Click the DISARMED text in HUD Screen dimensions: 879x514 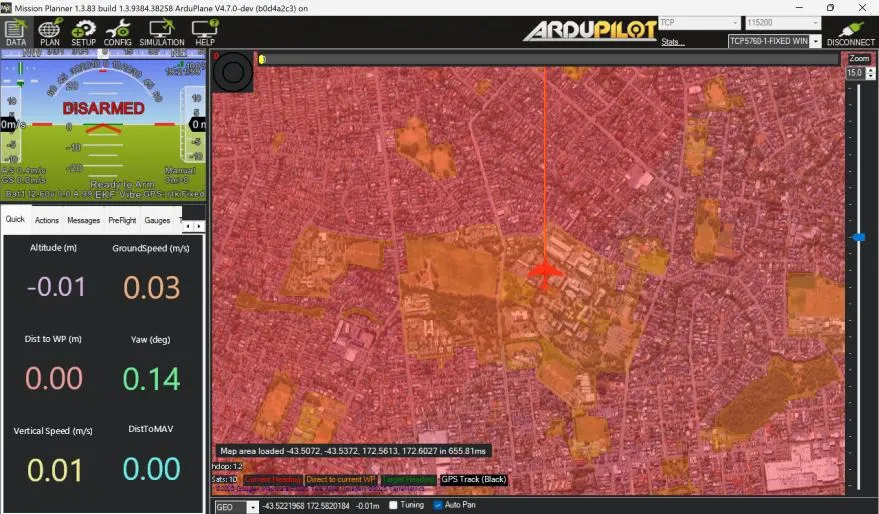coord(104,108)
